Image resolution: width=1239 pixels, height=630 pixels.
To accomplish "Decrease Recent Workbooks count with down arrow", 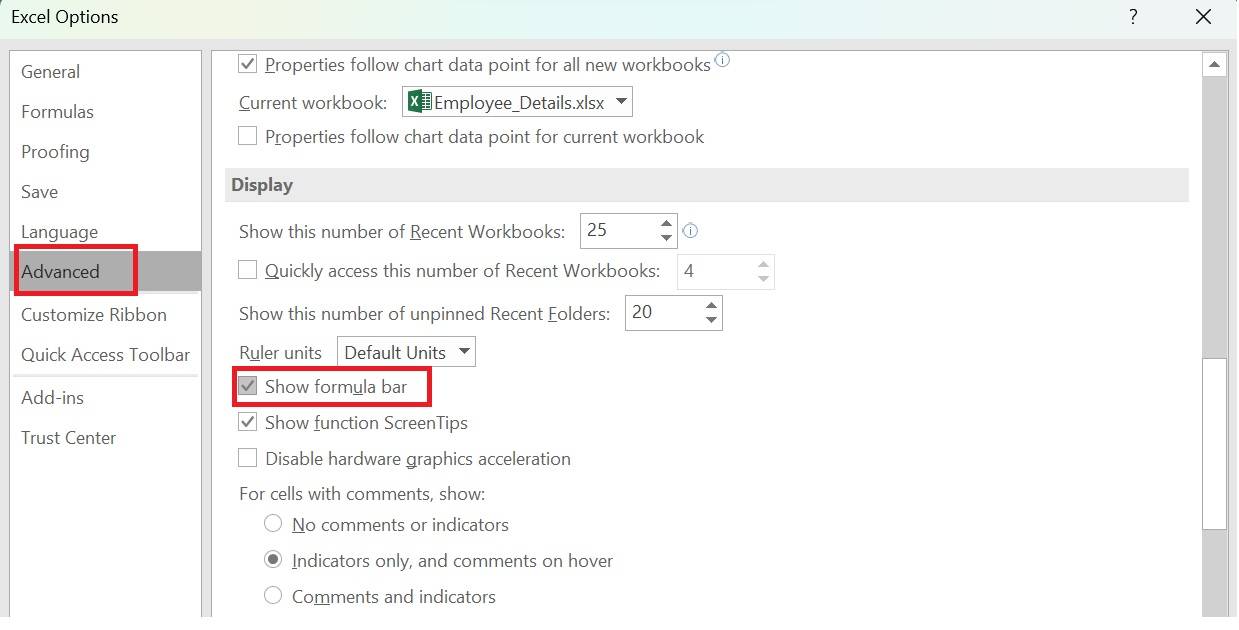I will (x=667, y=239).
